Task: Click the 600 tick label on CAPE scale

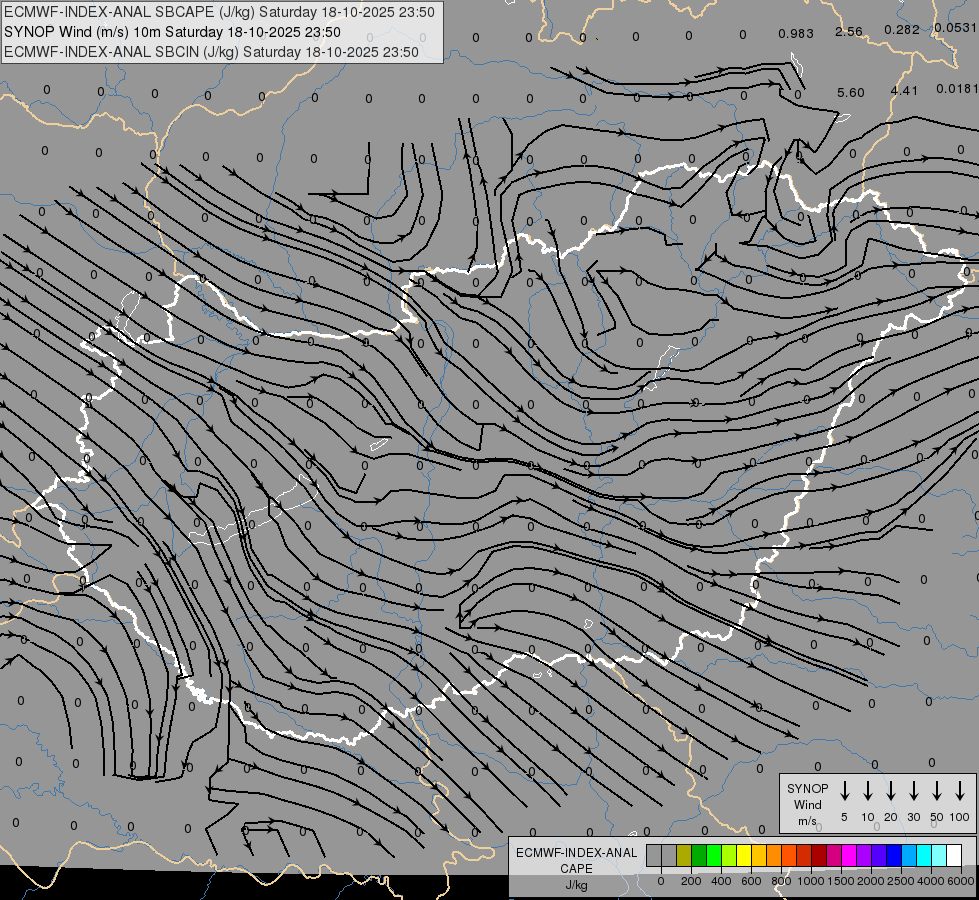Action: pyautogui.click(x=751, y=881)
